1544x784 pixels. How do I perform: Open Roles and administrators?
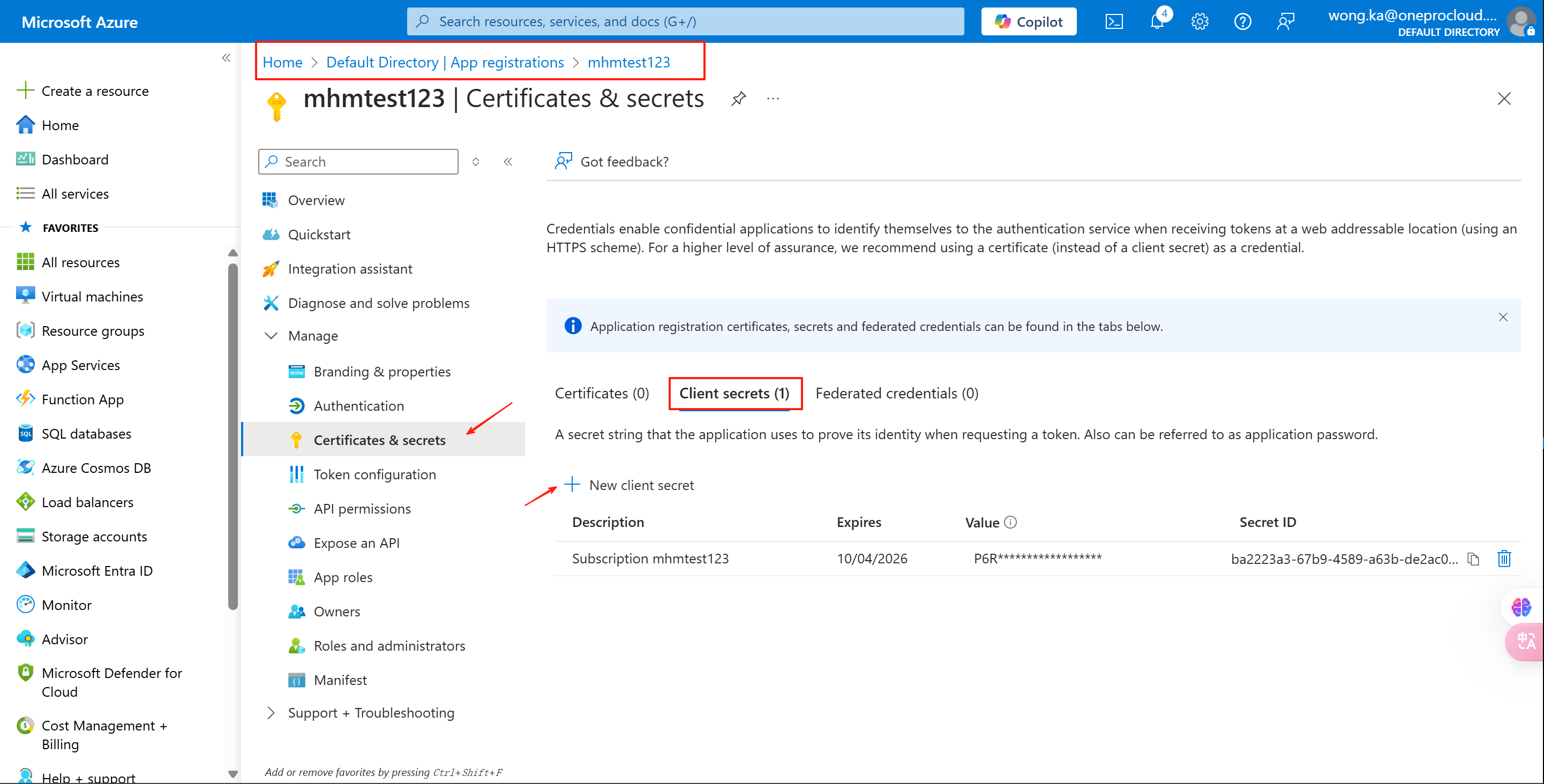(377, 646)
